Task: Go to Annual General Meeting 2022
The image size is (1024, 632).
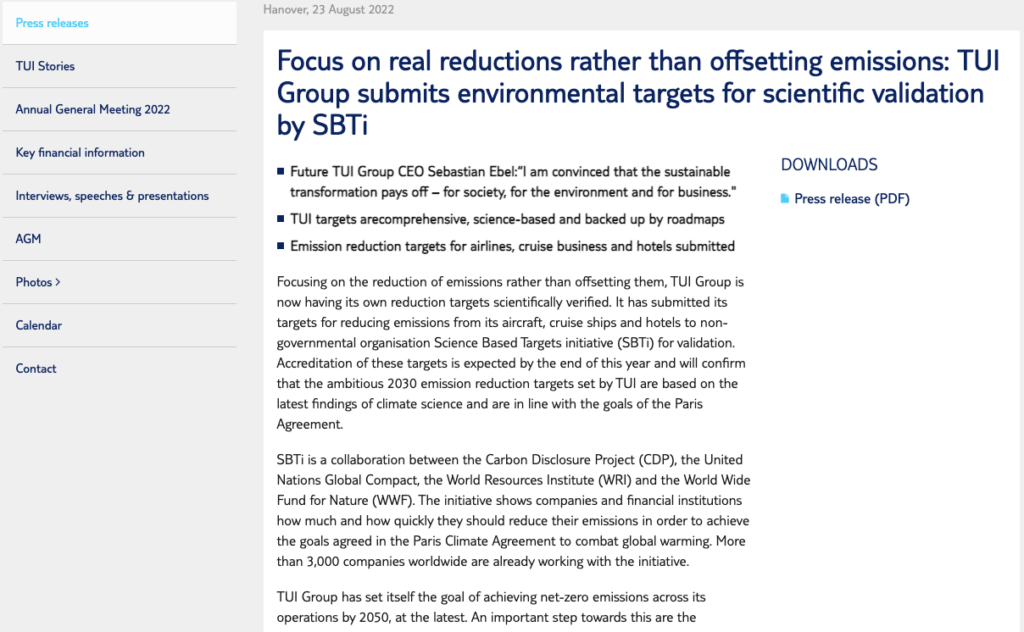Action: point(93,110)
